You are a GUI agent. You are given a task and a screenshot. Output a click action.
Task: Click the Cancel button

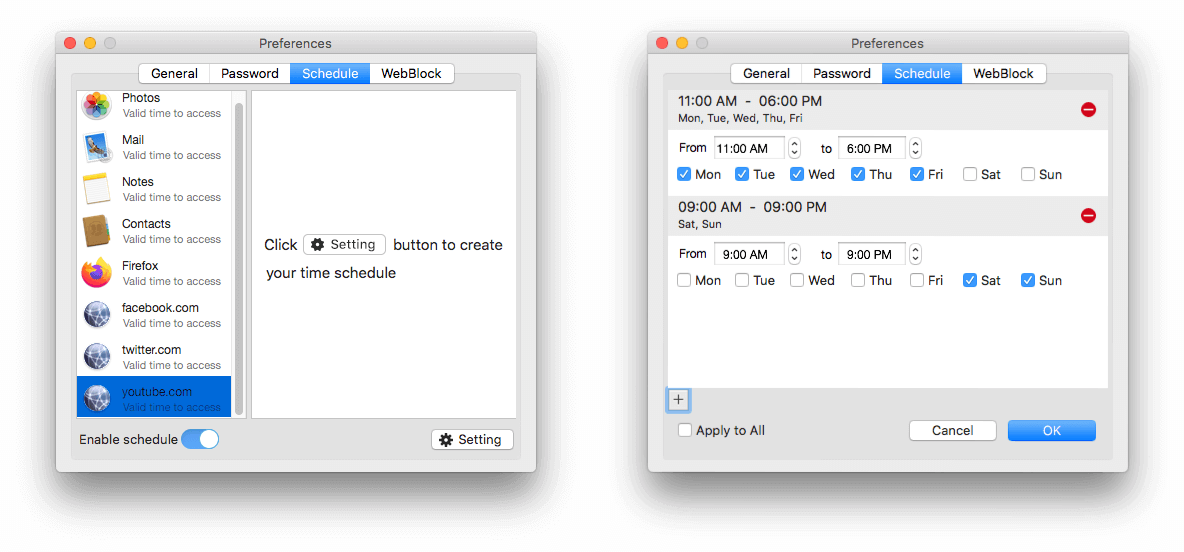[953, 430]
